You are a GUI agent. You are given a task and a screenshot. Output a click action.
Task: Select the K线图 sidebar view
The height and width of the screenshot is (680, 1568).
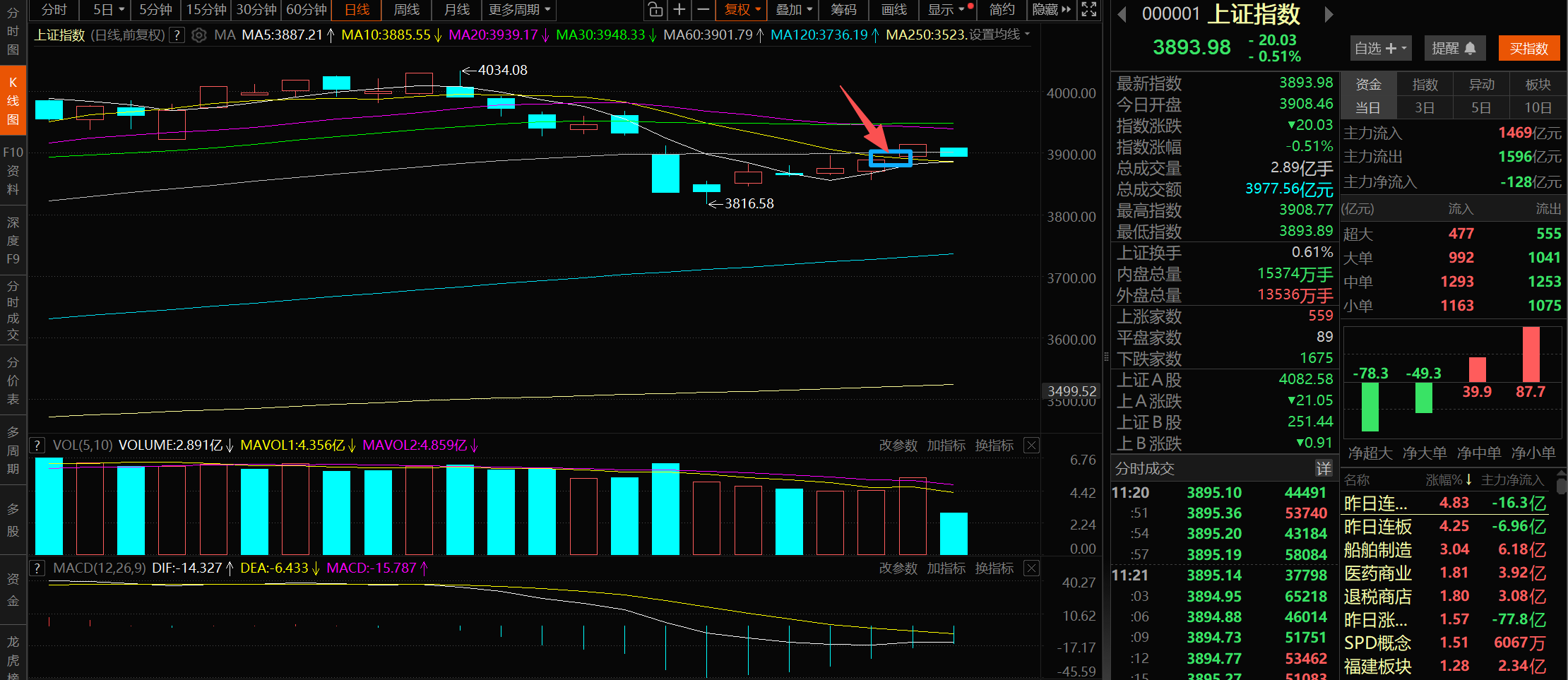tap(13, 100)
